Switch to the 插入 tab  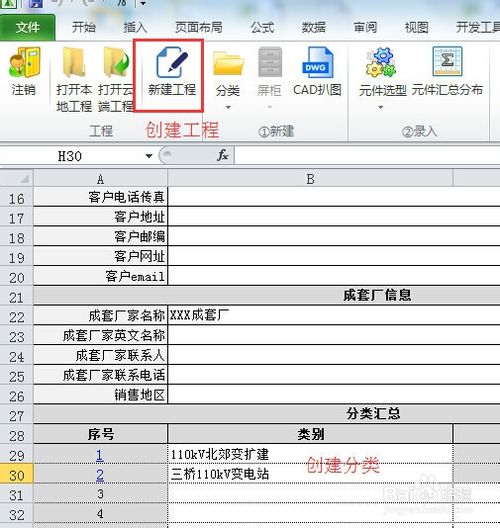click(135, 27)
